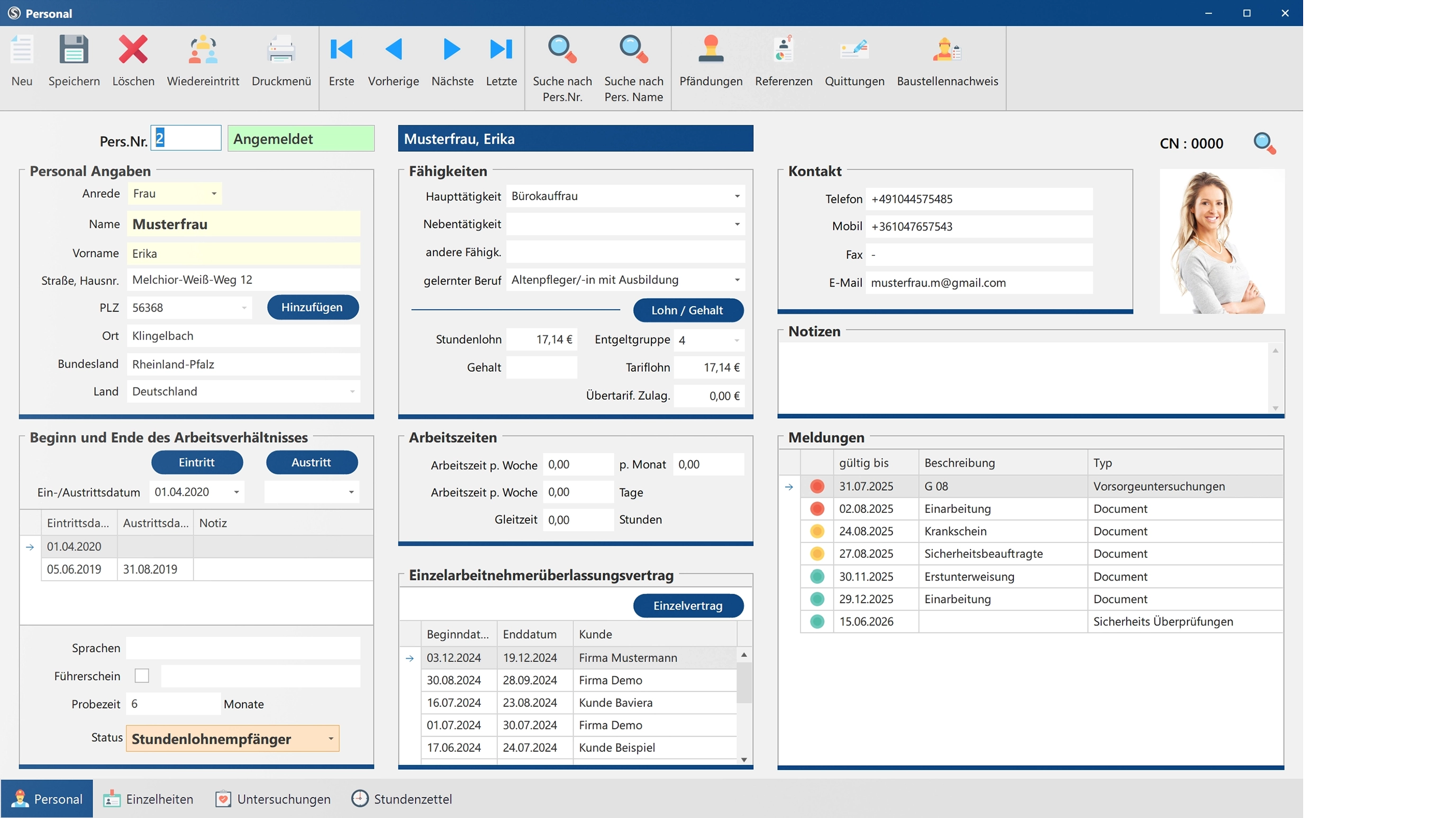Open the Entgeltgruppe dropdown
Image resolution: width=1456 pixels, height=818 pixels.
click(736, 340)
